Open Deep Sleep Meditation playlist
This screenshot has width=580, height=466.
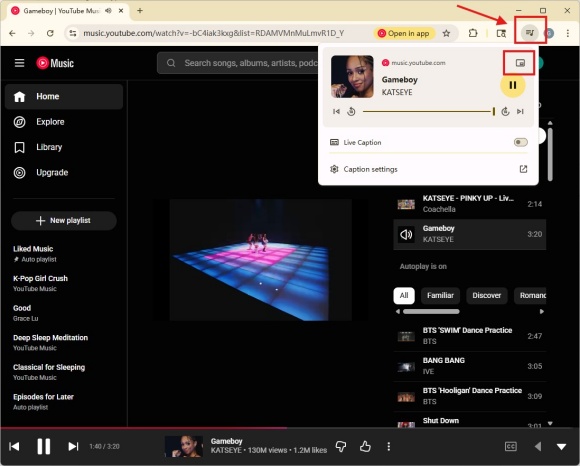(x=64, y=342)
